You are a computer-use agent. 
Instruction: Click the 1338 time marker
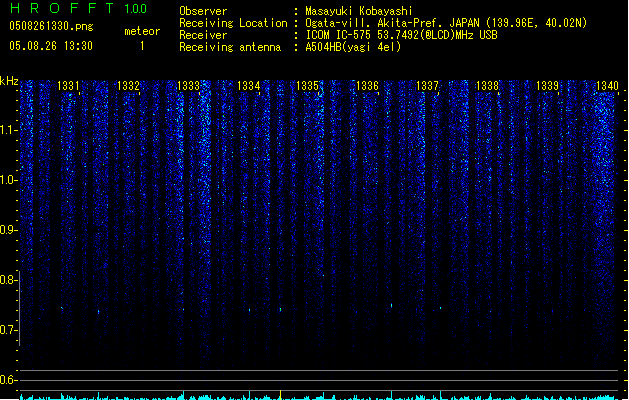487,85
